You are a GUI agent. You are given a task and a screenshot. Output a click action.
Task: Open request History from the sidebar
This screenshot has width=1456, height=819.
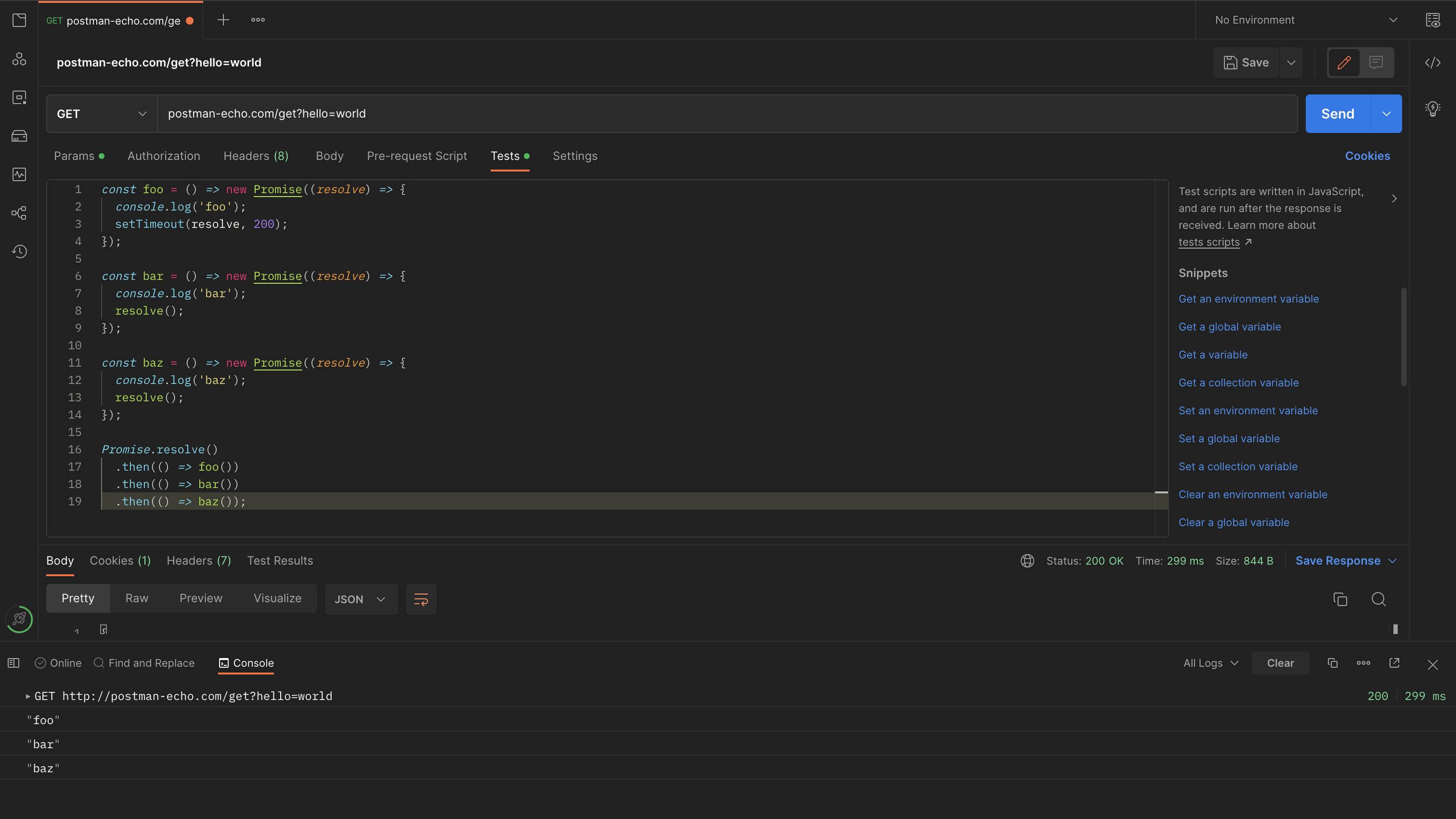(19, 251)
